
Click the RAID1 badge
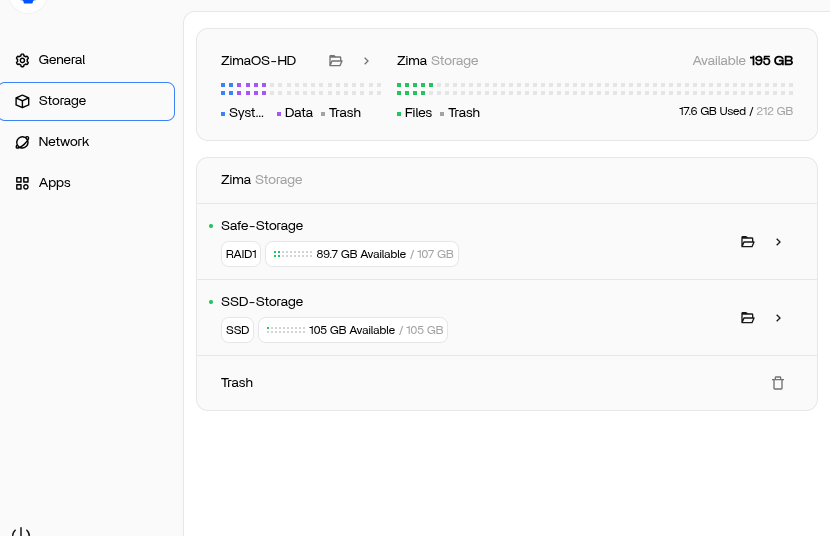coord(241,254)
